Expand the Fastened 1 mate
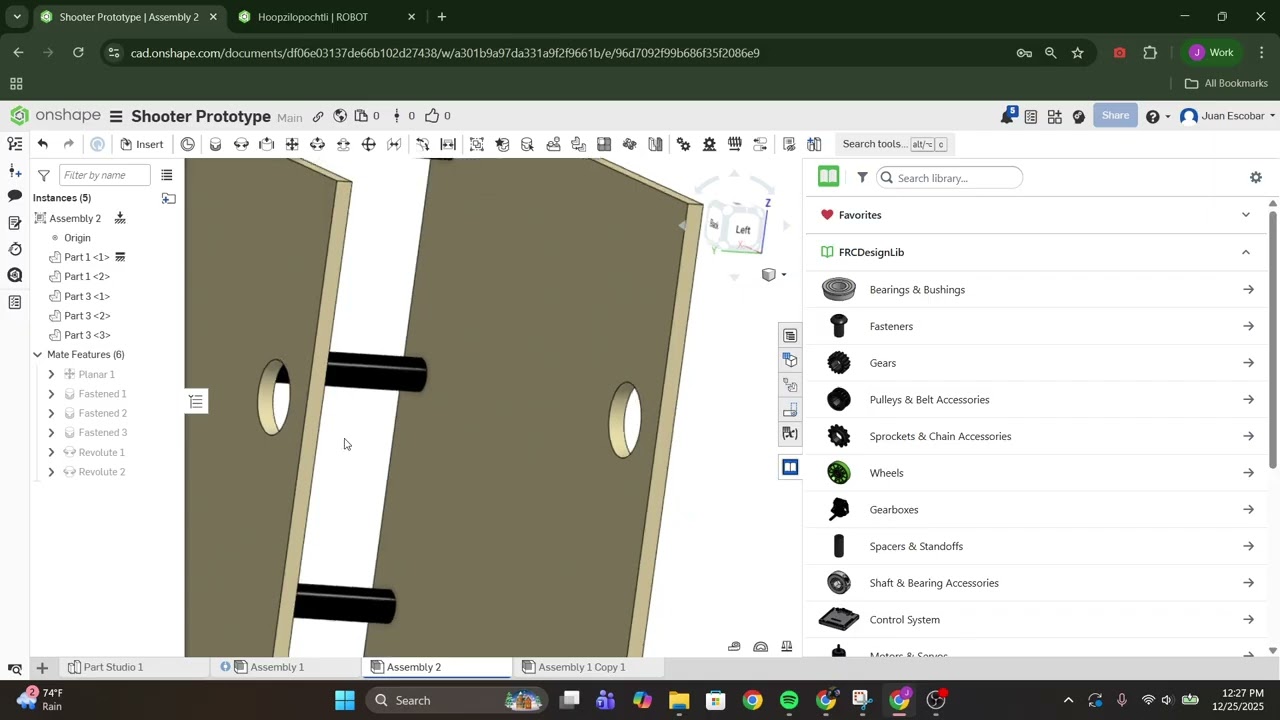The width and height of the screenshot is (1280, 720). (x=51, y=394)
